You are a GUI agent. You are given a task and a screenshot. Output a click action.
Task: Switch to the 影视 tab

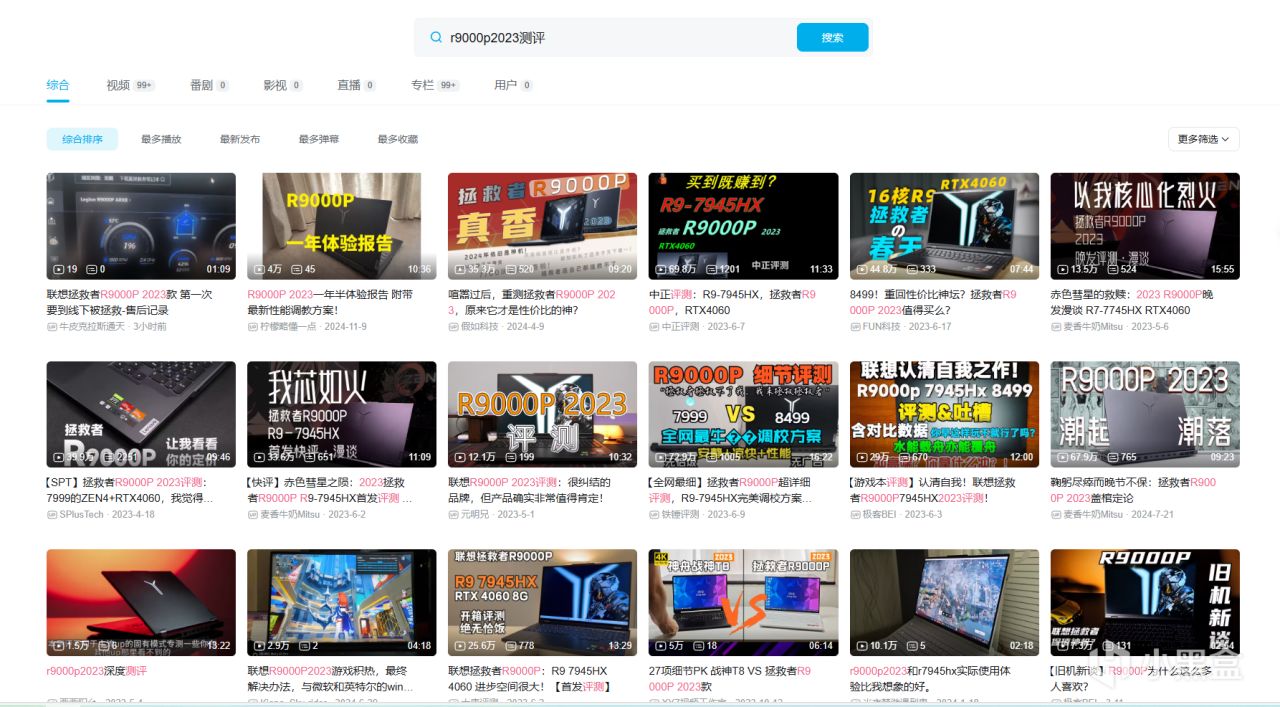(283, 85)
